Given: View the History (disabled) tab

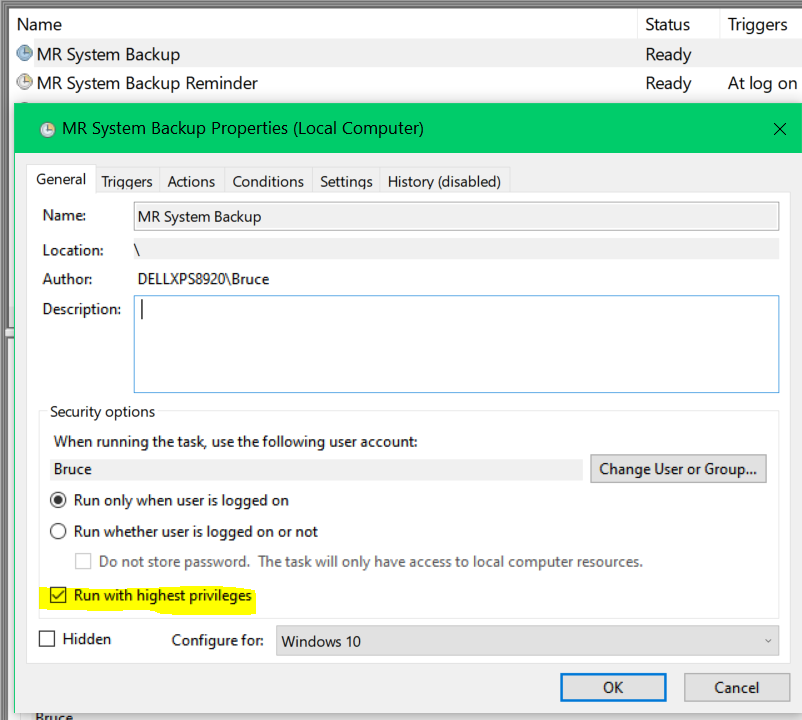Looking at the screenshot, I should click(x=445, y=181).
